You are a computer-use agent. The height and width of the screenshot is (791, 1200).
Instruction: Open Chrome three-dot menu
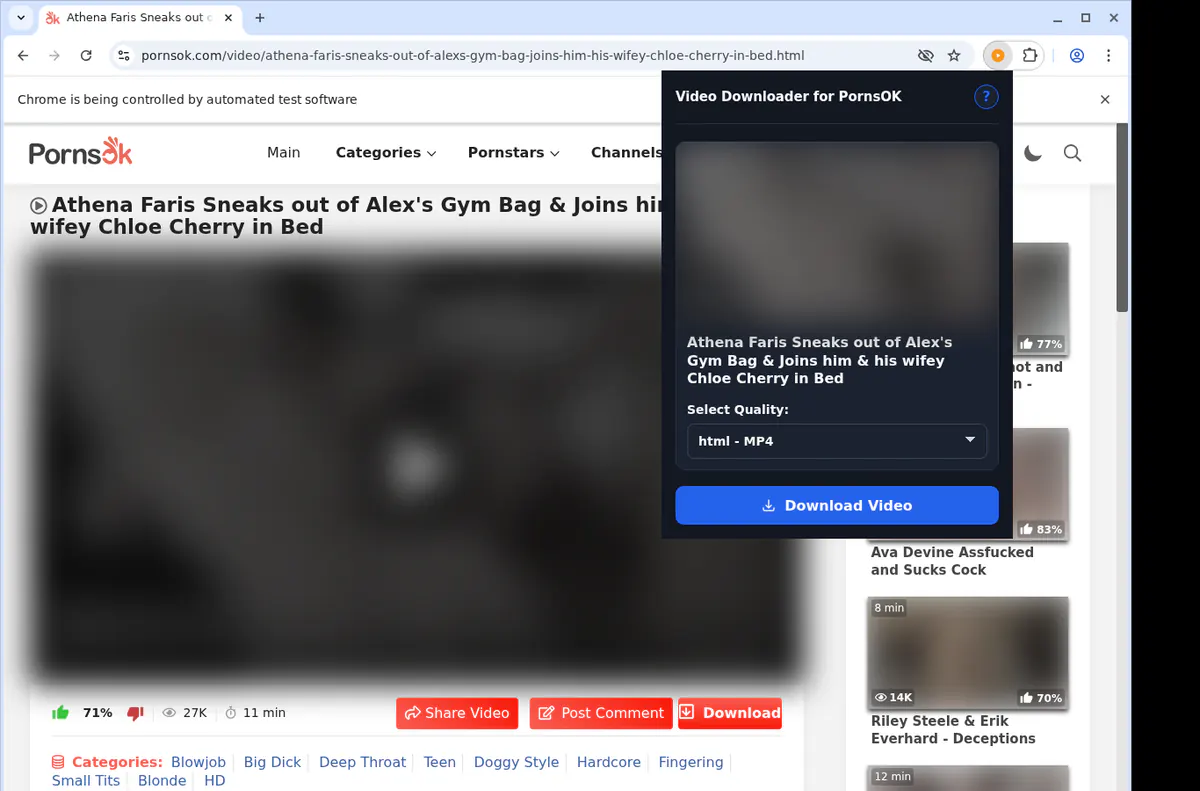click(x=1109, y=56)
